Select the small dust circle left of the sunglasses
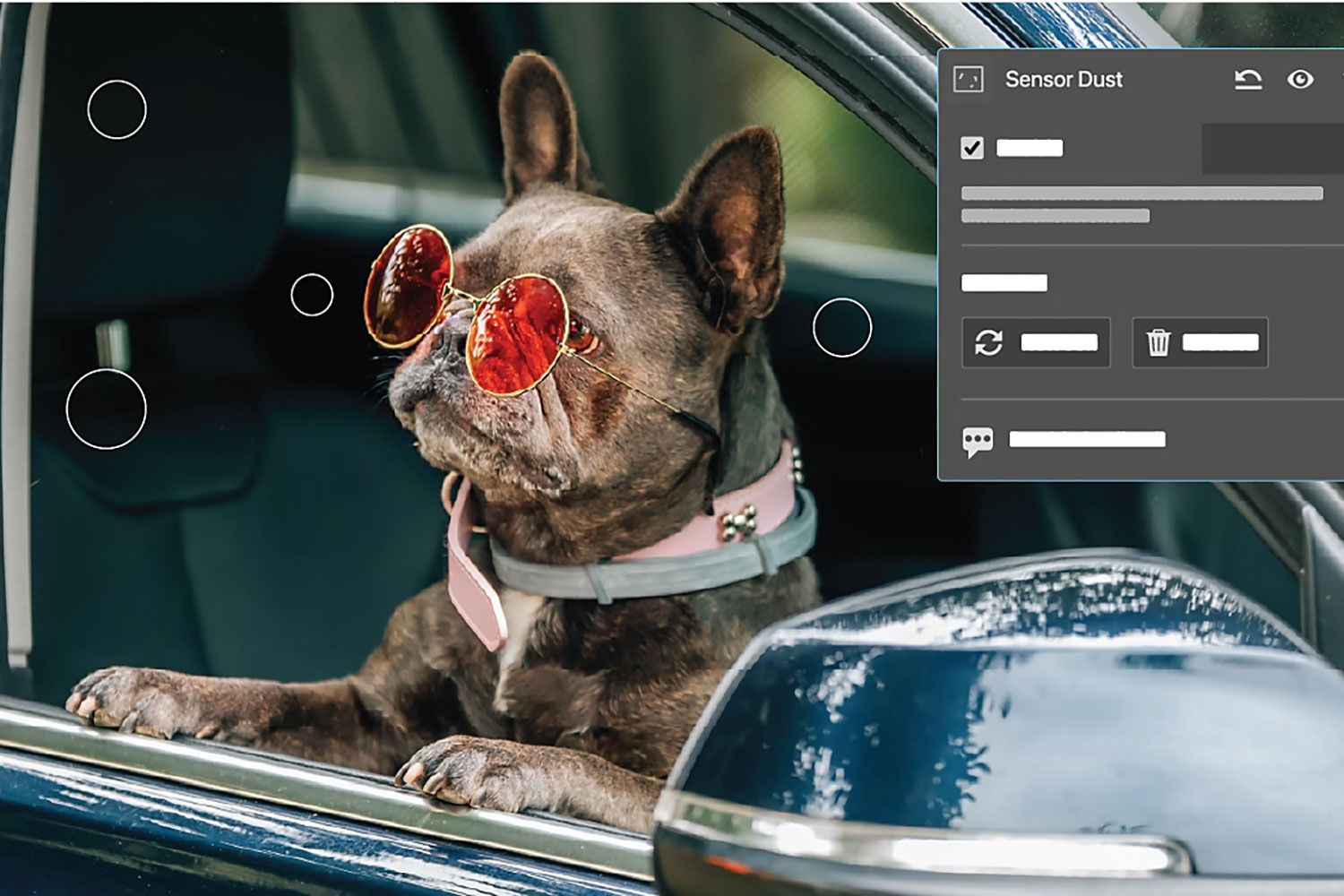Image resolution: width=1344 pixels, height=896 pixels. tap(312, 295)
